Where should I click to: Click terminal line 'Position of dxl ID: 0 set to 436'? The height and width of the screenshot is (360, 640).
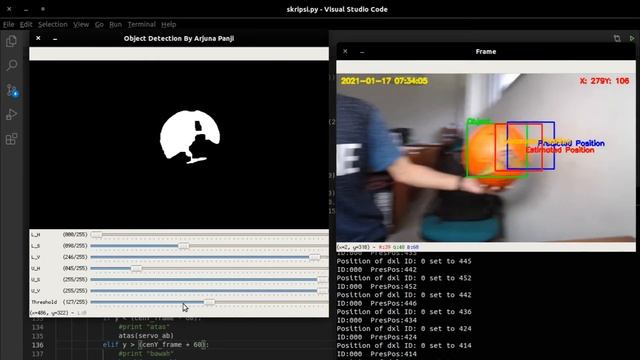[404, 312]
